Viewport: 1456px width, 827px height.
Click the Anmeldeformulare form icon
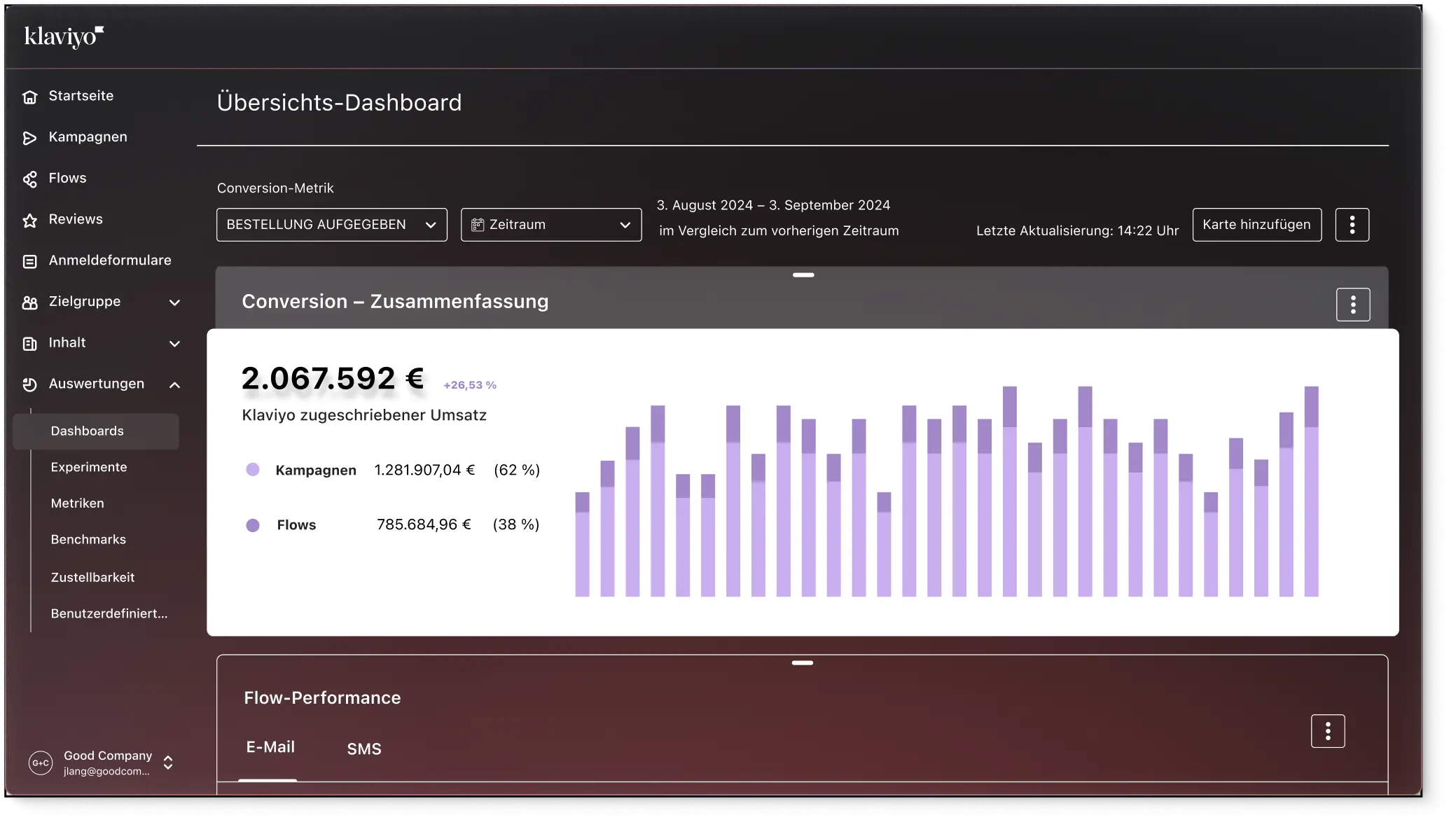[x=29, y=261]
